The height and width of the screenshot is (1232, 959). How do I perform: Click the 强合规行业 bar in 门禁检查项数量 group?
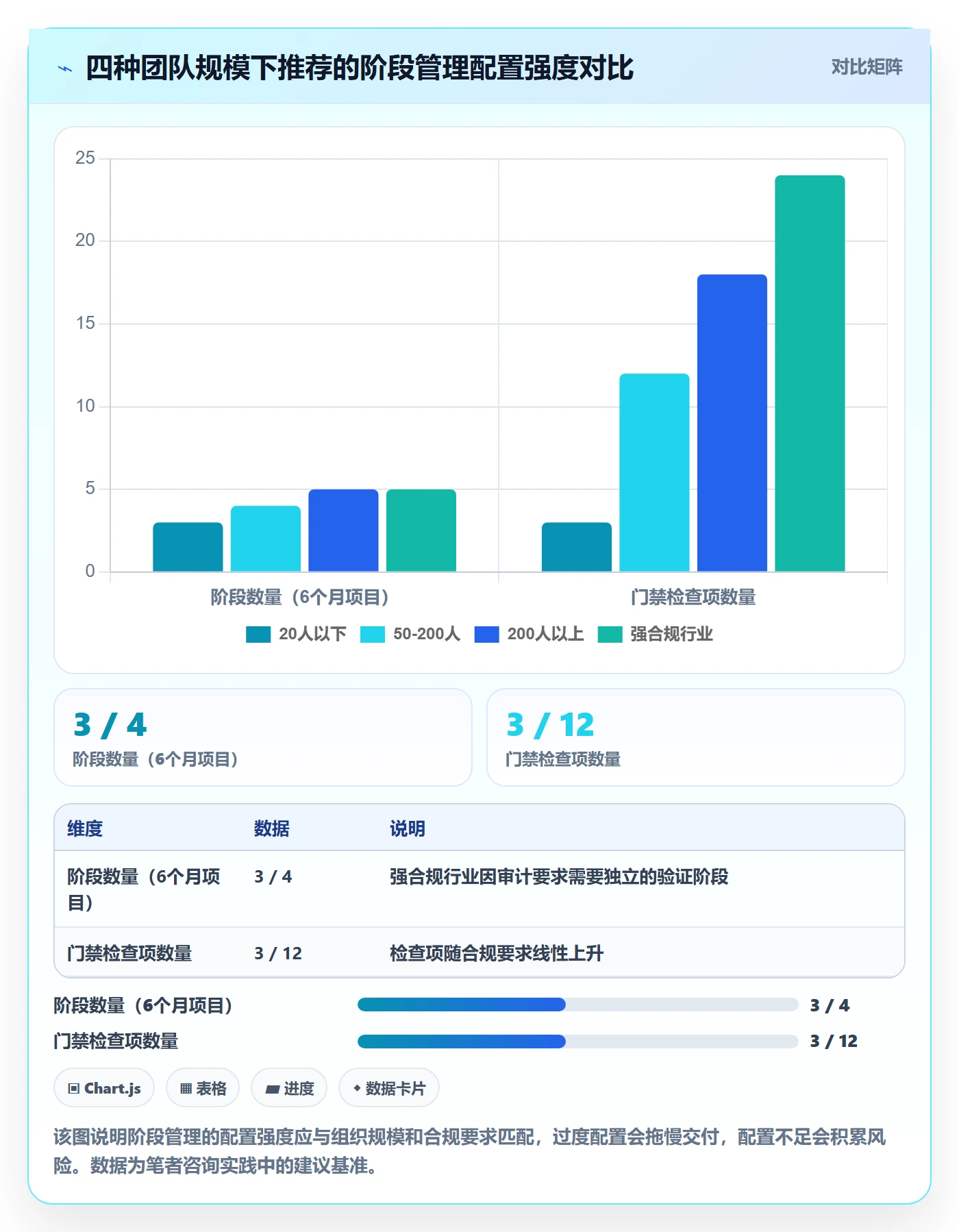click(810, 373)
